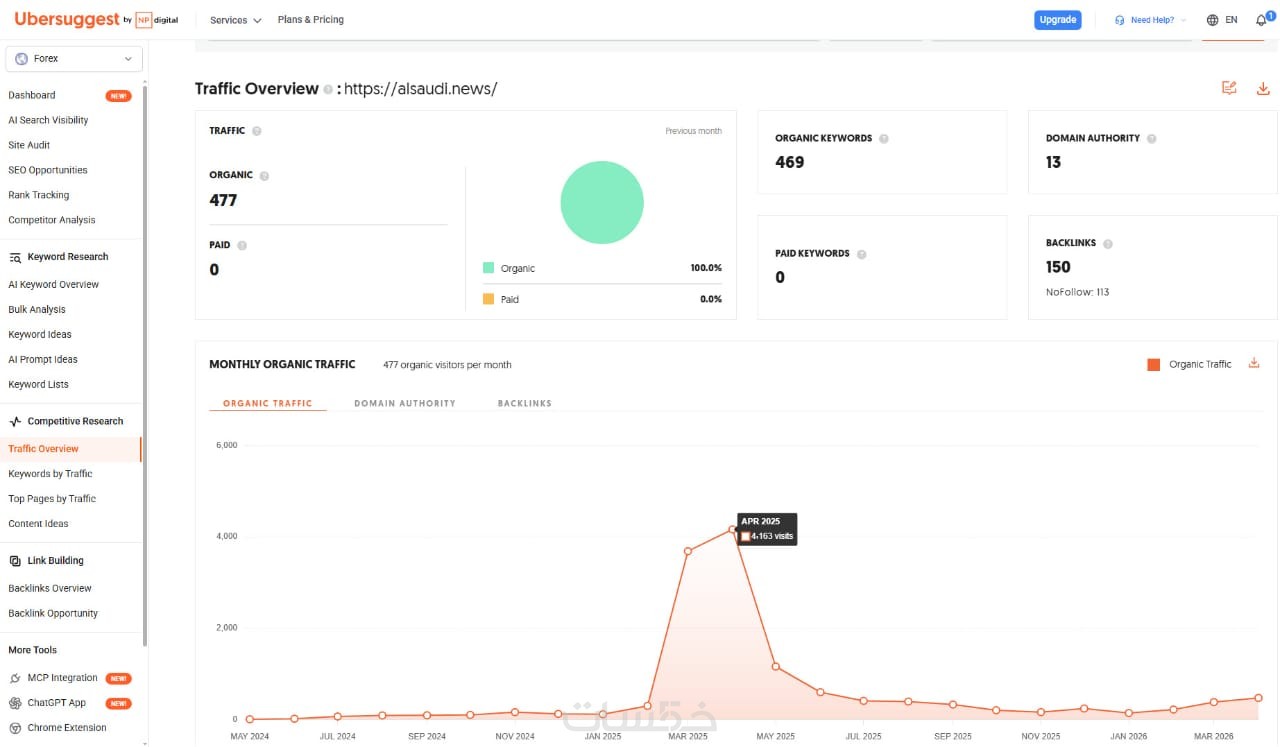Click the Chrome Extension icon

(15, 728)
